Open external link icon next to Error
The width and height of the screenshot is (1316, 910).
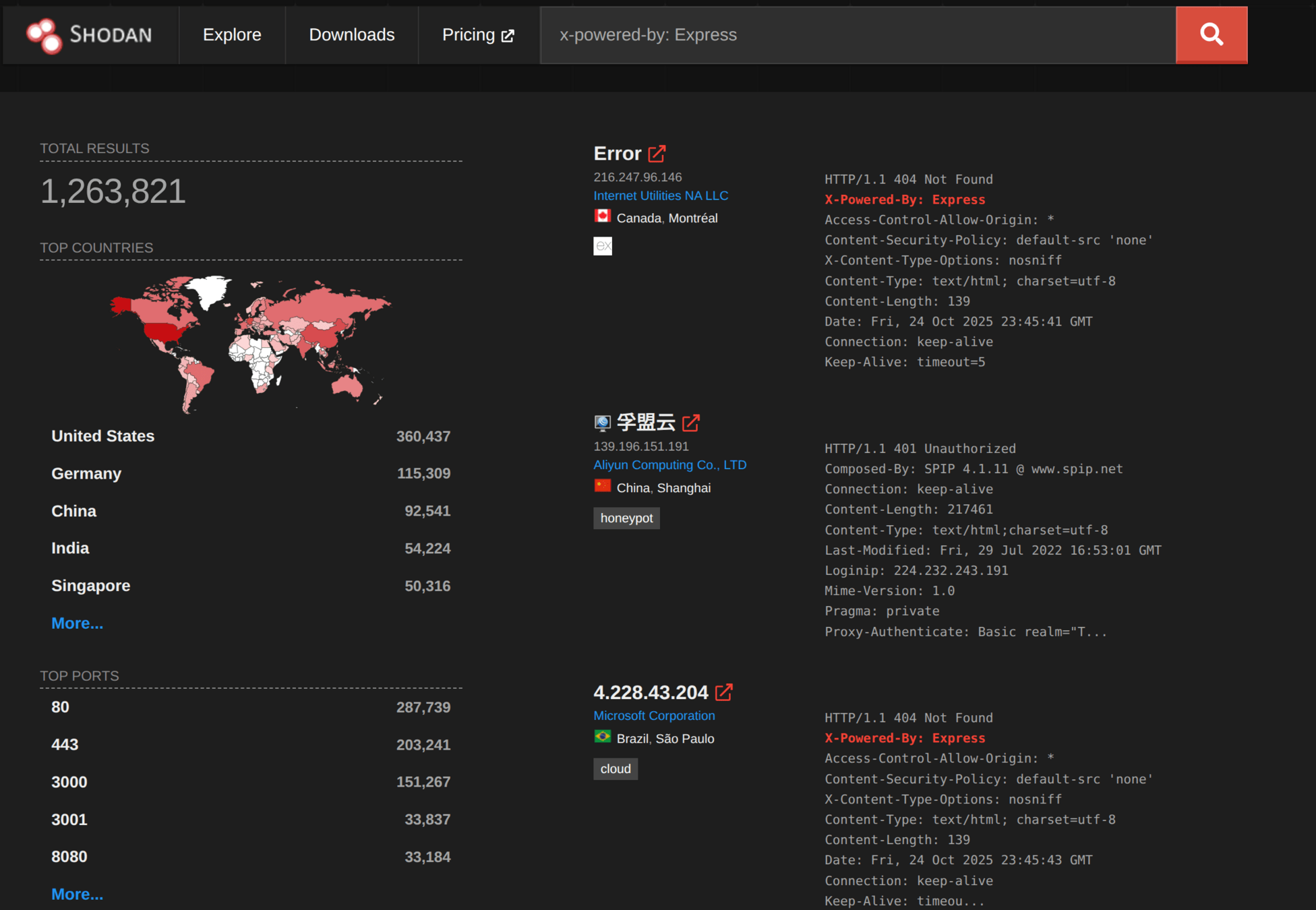point(657,154)
